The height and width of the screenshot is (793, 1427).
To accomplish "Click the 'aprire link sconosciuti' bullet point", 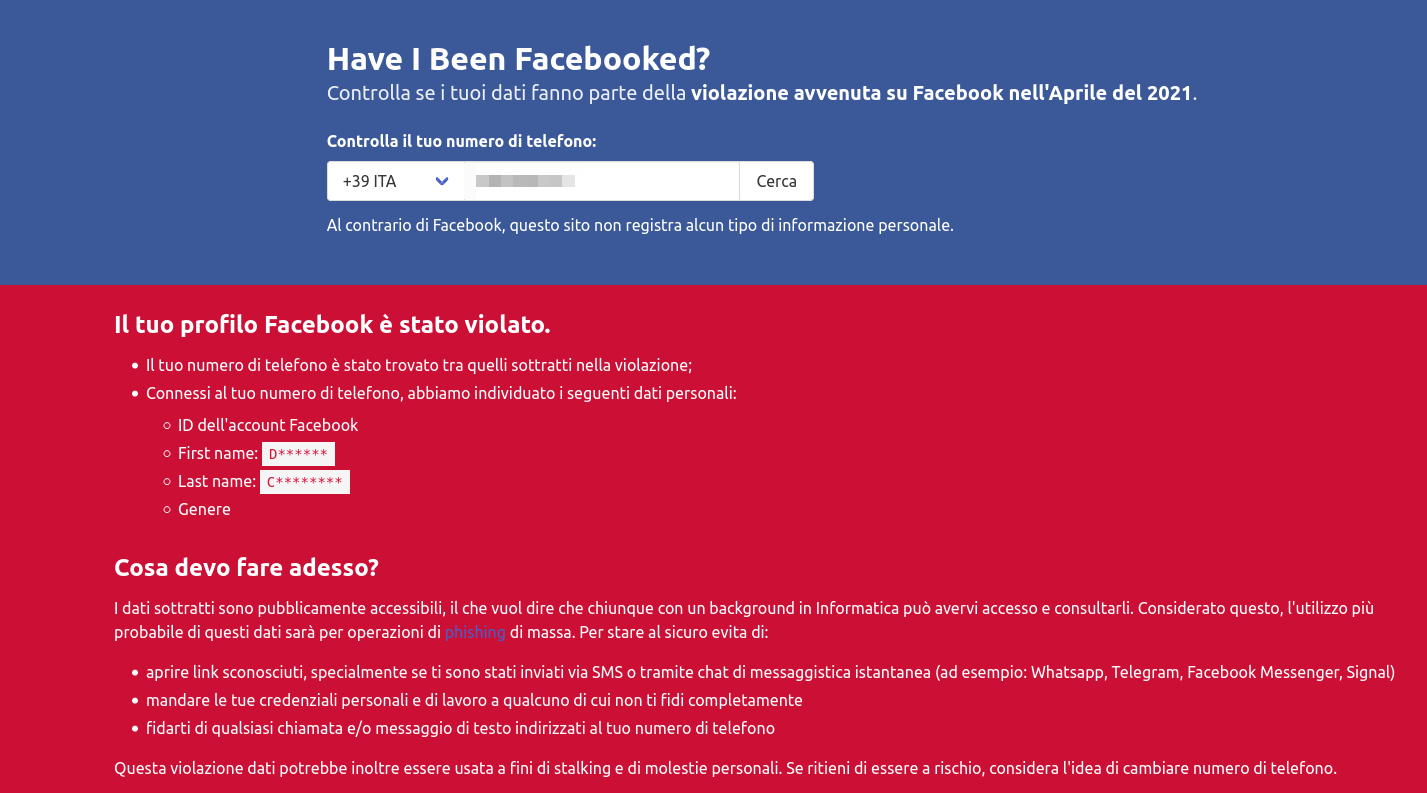I will pyautogui.click(x=770, y=672).
